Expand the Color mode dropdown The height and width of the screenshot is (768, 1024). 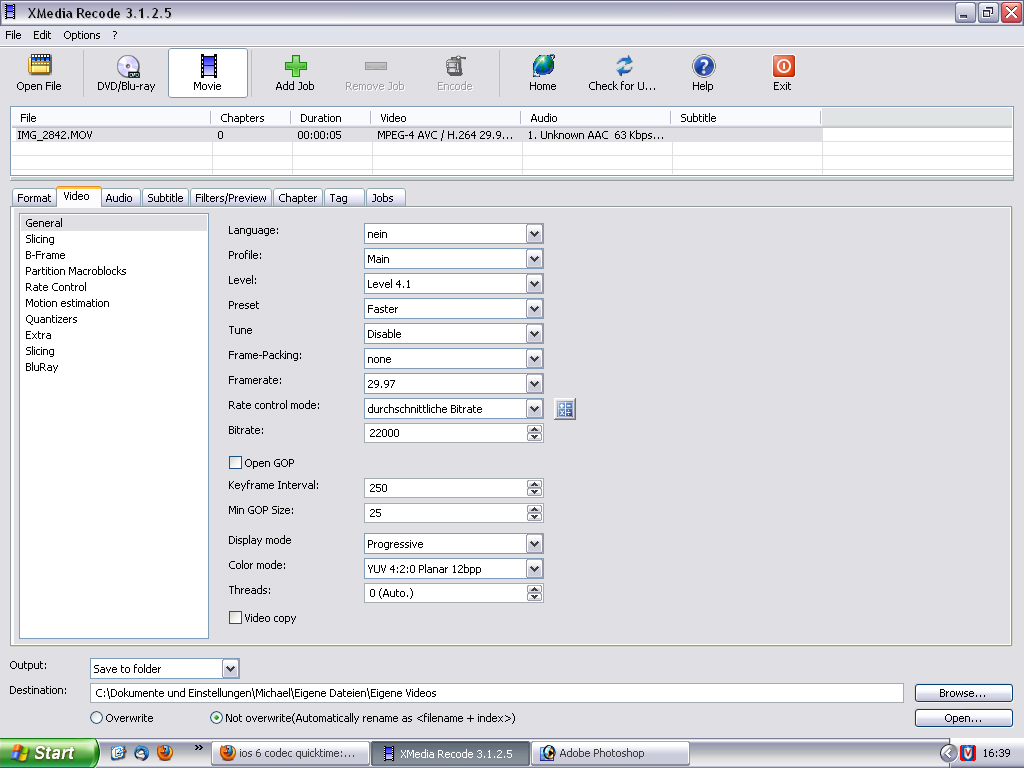pos(535,569)
